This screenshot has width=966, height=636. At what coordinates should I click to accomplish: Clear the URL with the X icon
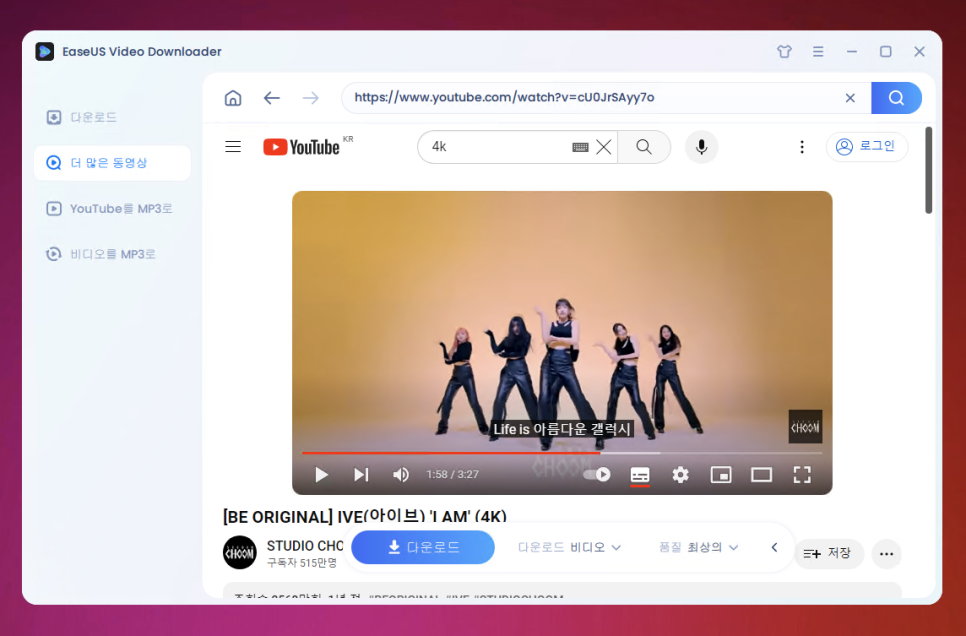[850, 98]
